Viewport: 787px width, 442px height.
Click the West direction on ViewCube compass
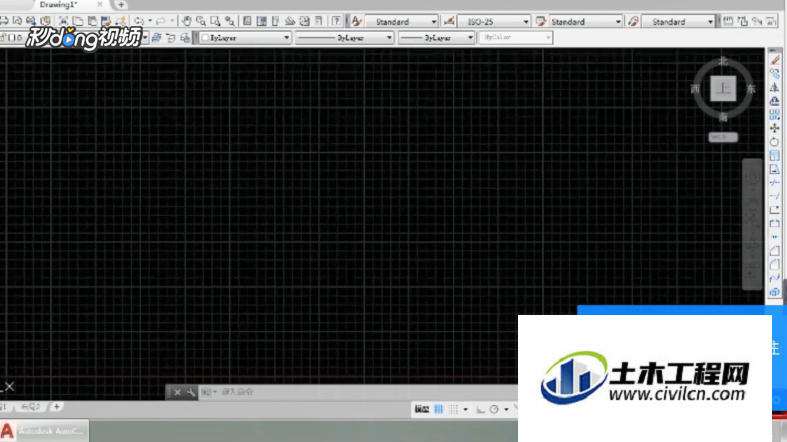[695, 89]
